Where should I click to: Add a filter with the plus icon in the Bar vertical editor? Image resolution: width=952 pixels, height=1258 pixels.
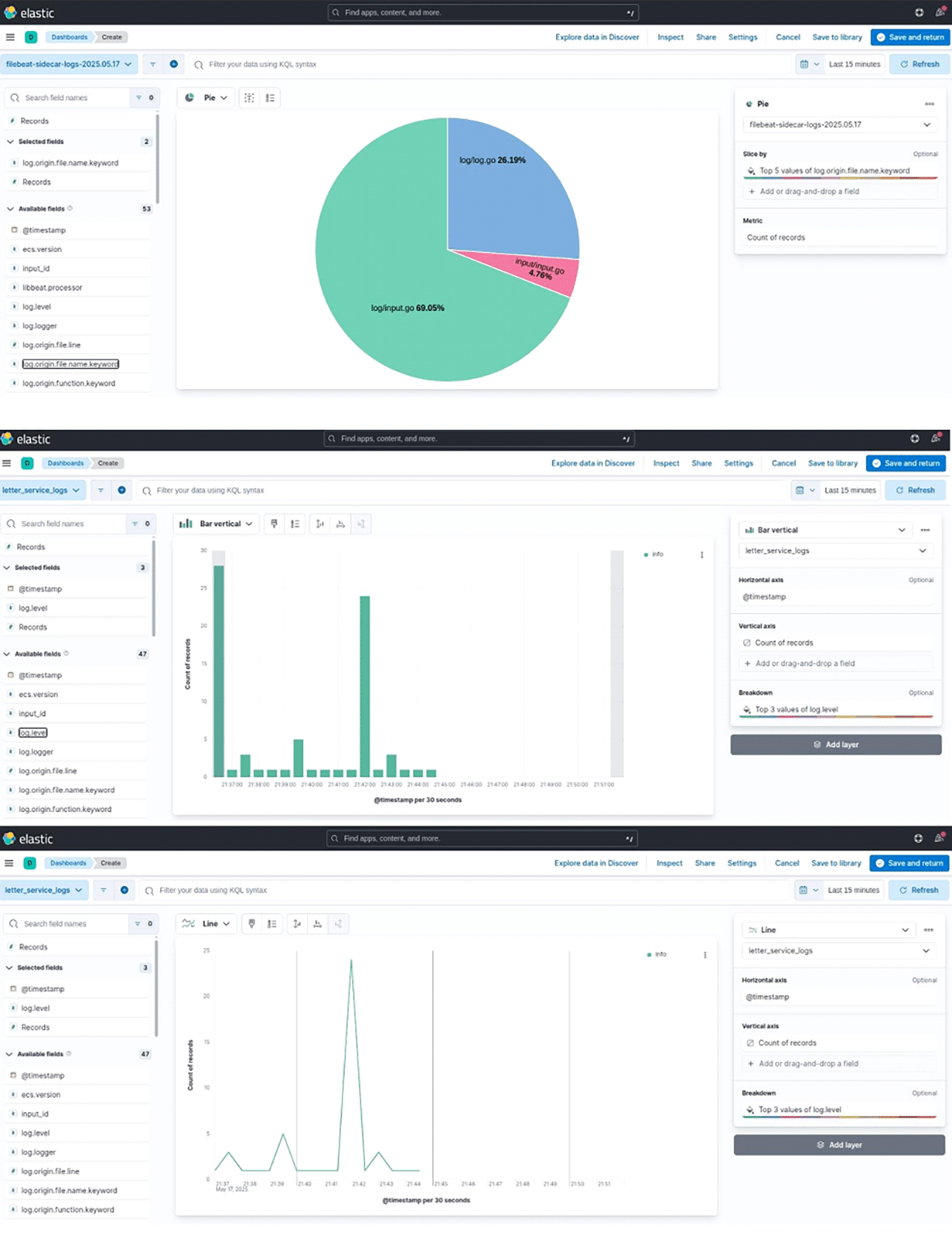click(121, 490)
